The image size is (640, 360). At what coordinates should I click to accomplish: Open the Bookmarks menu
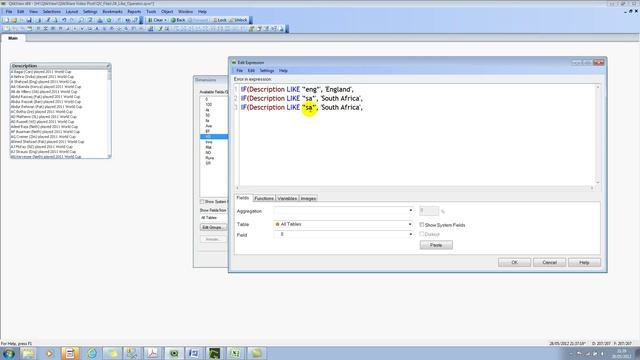(112, 12)
